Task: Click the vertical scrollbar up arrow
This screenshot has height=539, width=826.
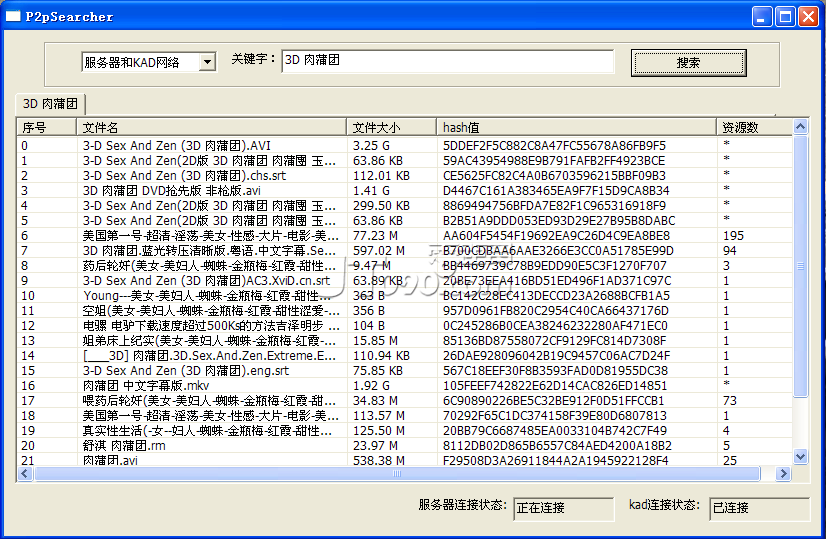Action: (x=800, y=127)
